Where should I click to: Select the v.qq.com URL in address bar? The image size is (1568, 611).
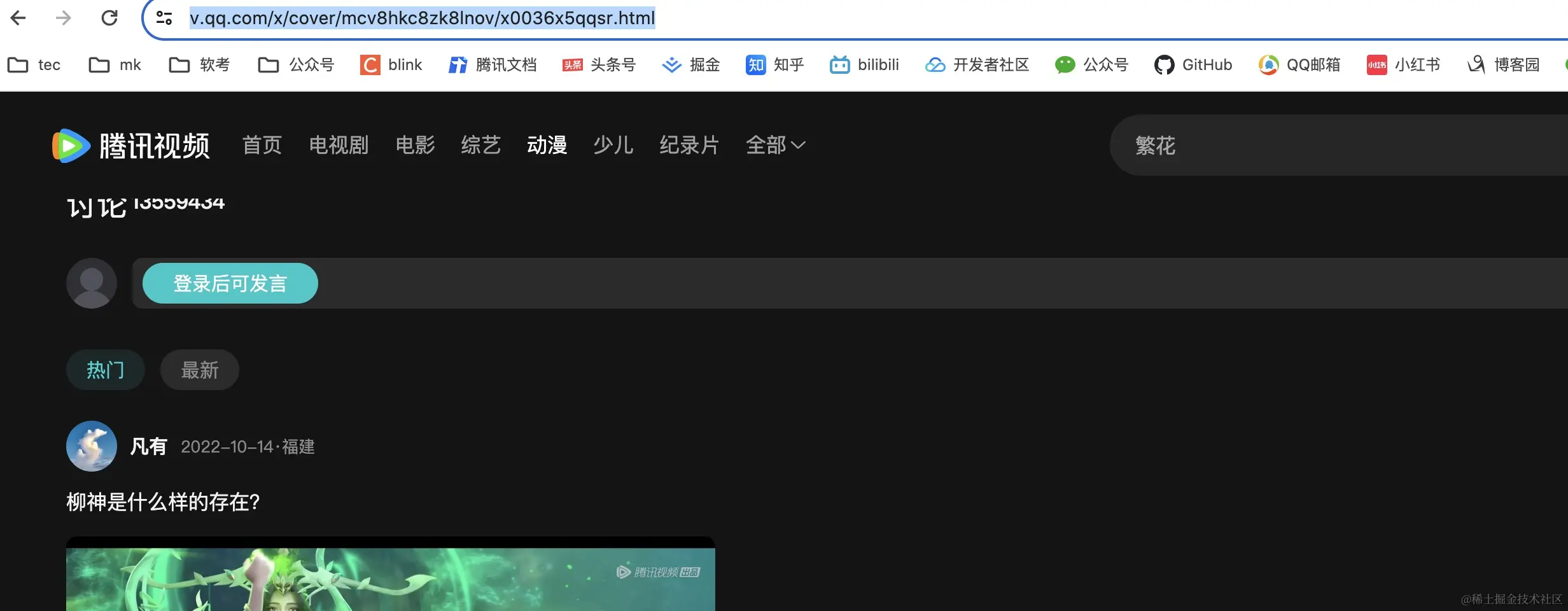(423, 18)
